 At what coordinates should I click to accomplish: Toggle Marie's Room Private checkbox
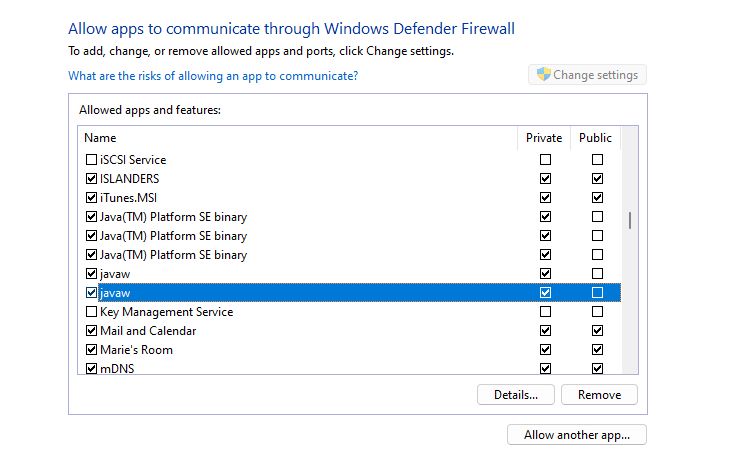545,350
